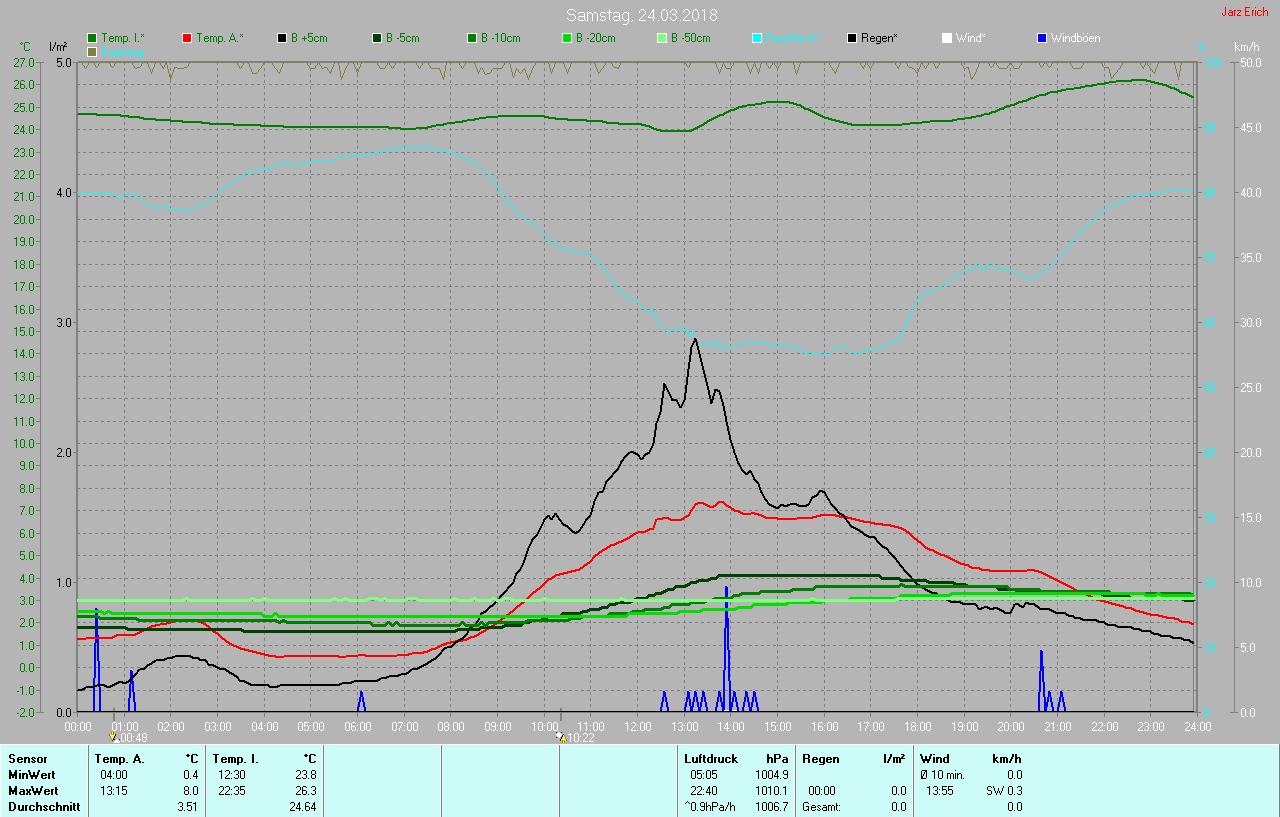Click the dark green Temp. I. legend square

(93, 38)
